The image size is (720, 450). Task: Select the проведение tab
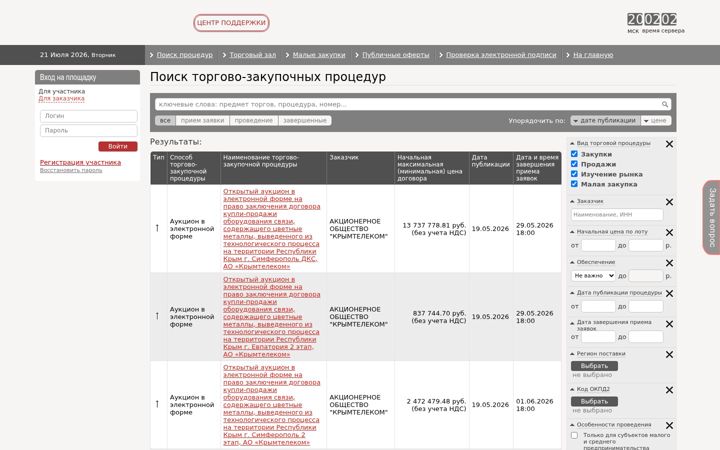point(253,120)
